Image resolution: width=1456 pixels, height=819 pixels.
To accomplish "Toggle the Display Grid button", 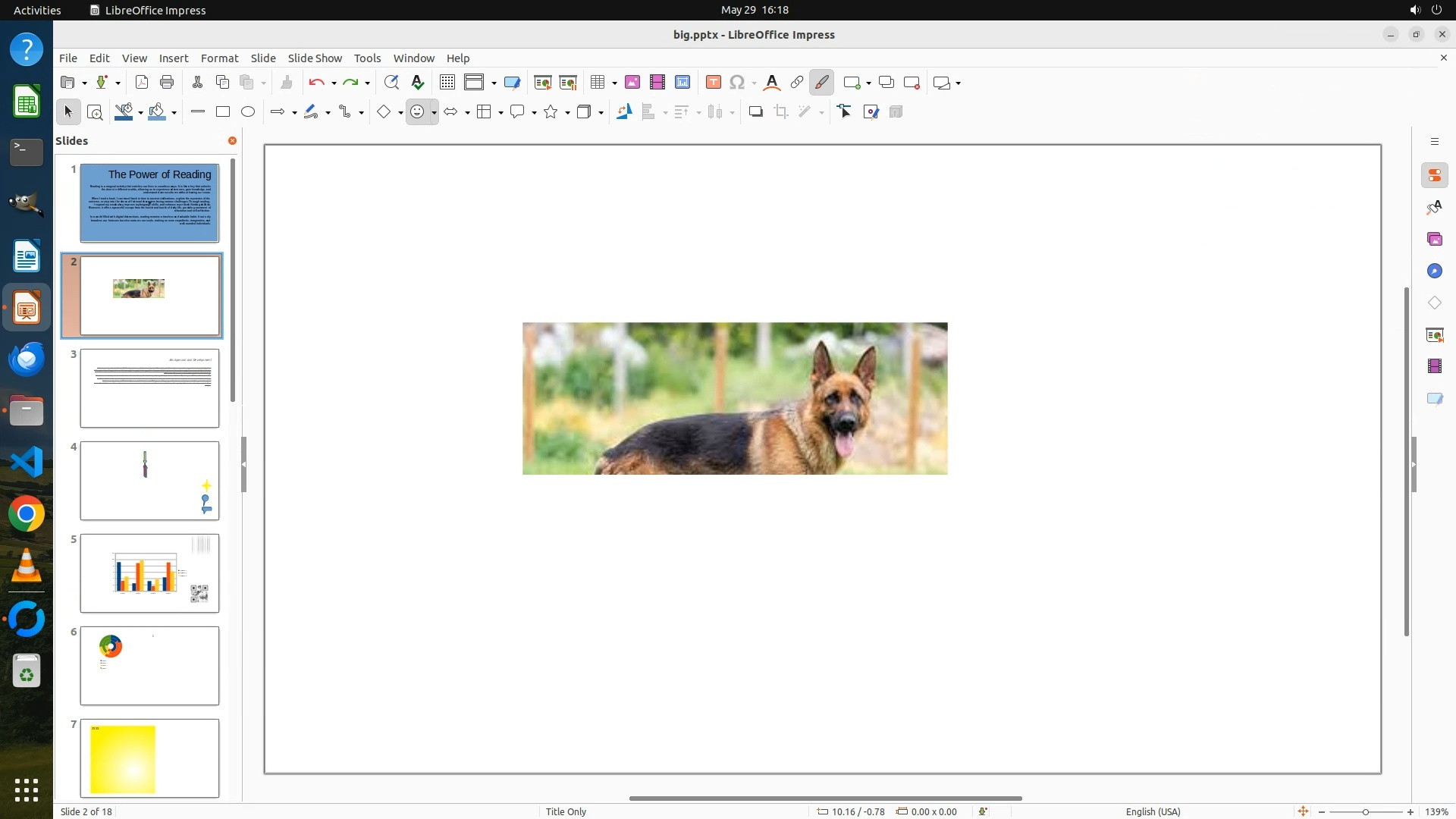I will click(447, 83).
